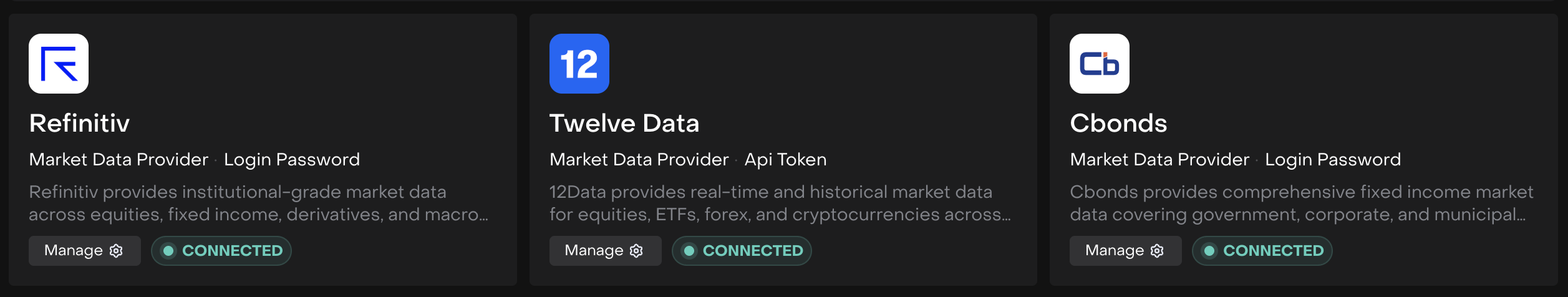Click the green status dot for Refinitiv
The height and width of the screenshot is (297, 1568).
[x=168, y=251]
